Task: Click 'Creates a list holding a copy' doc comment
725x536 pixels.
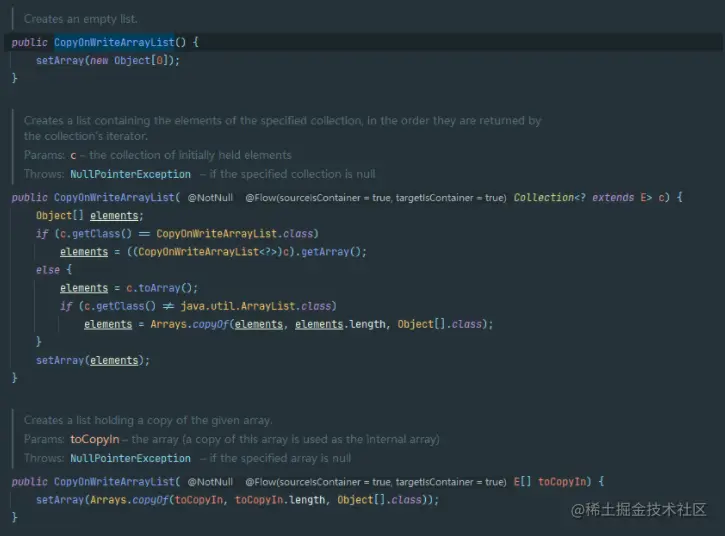Action: [x=148, y=420]
